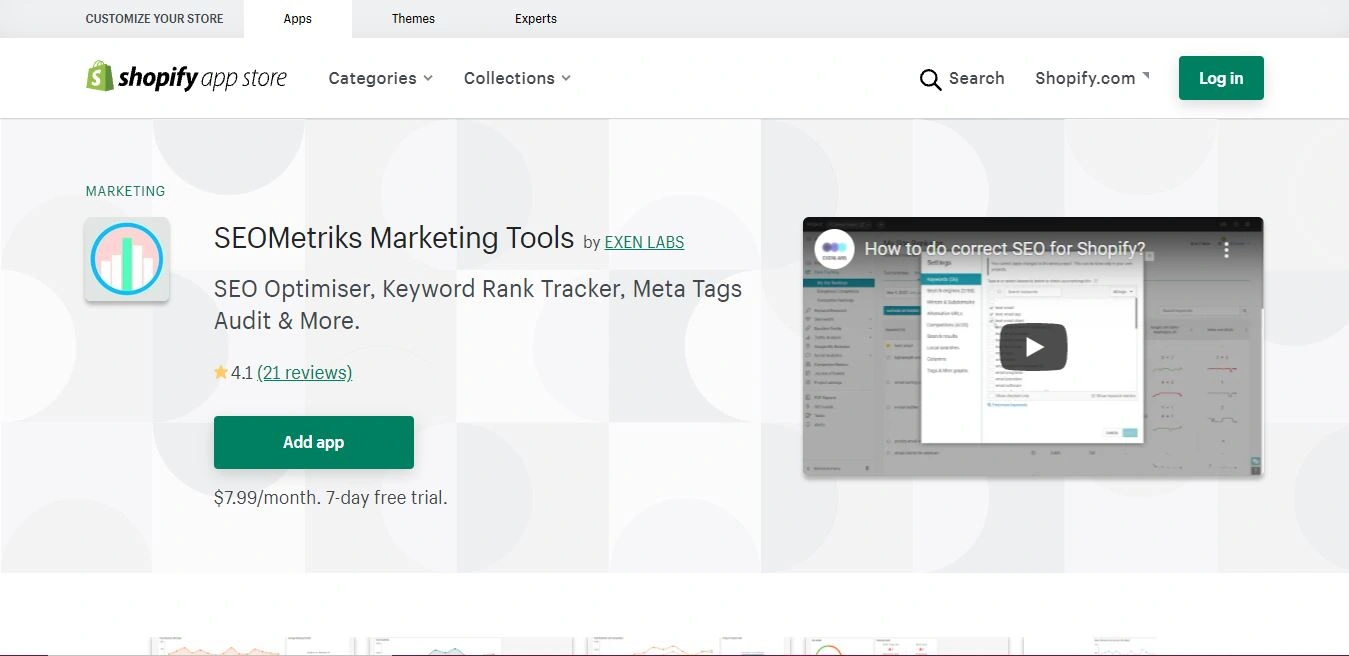Click the EXEN LABS channel avatar in video
1349x656 pixels.
[x=834, y=249]
